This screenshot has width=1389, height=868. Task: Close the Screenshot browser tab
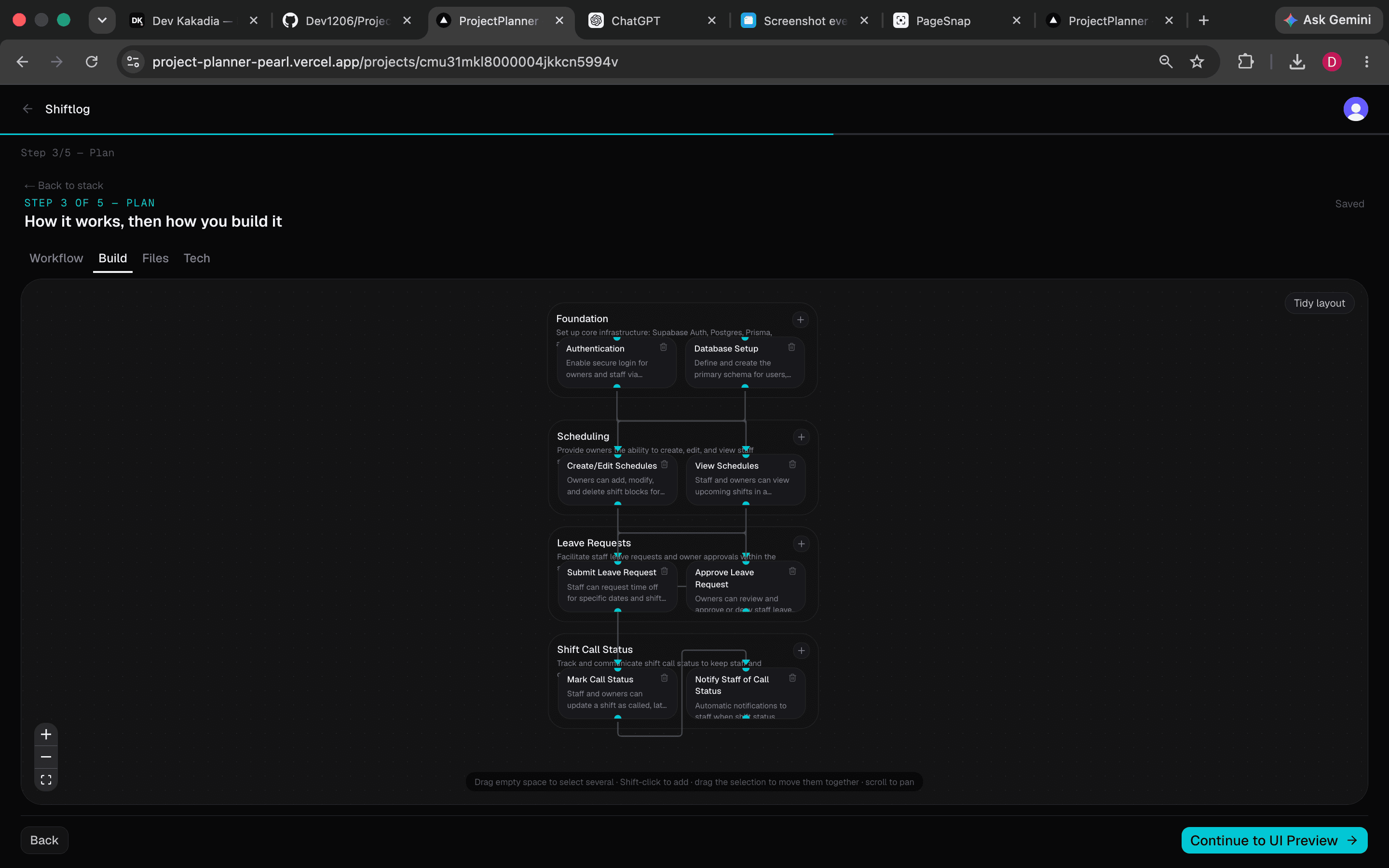pos(864,21)
